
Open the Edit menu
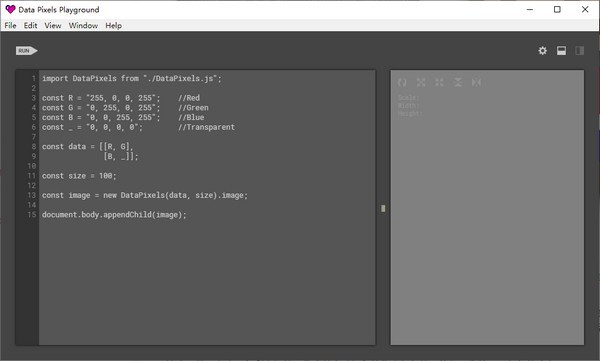point(30,26)
